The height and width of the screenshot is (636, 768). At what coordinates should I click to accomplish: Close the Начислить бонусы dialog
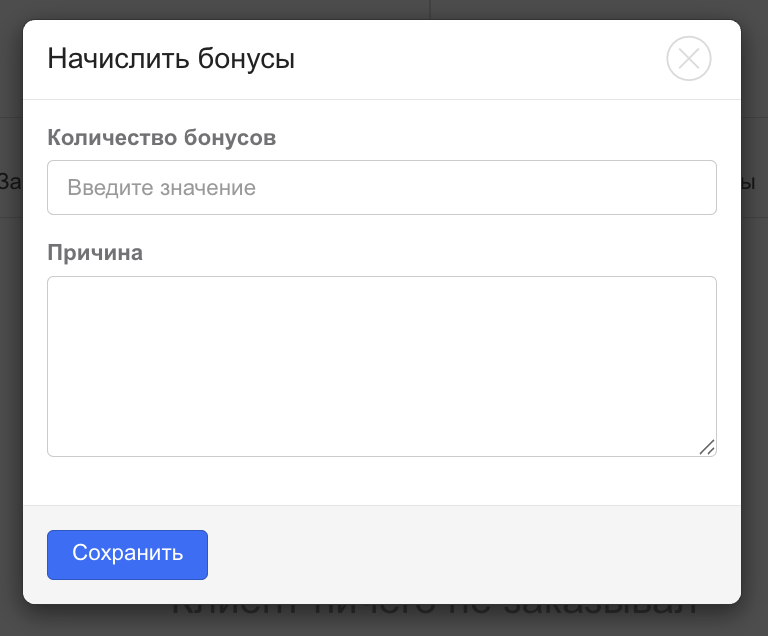pos(688,59)
